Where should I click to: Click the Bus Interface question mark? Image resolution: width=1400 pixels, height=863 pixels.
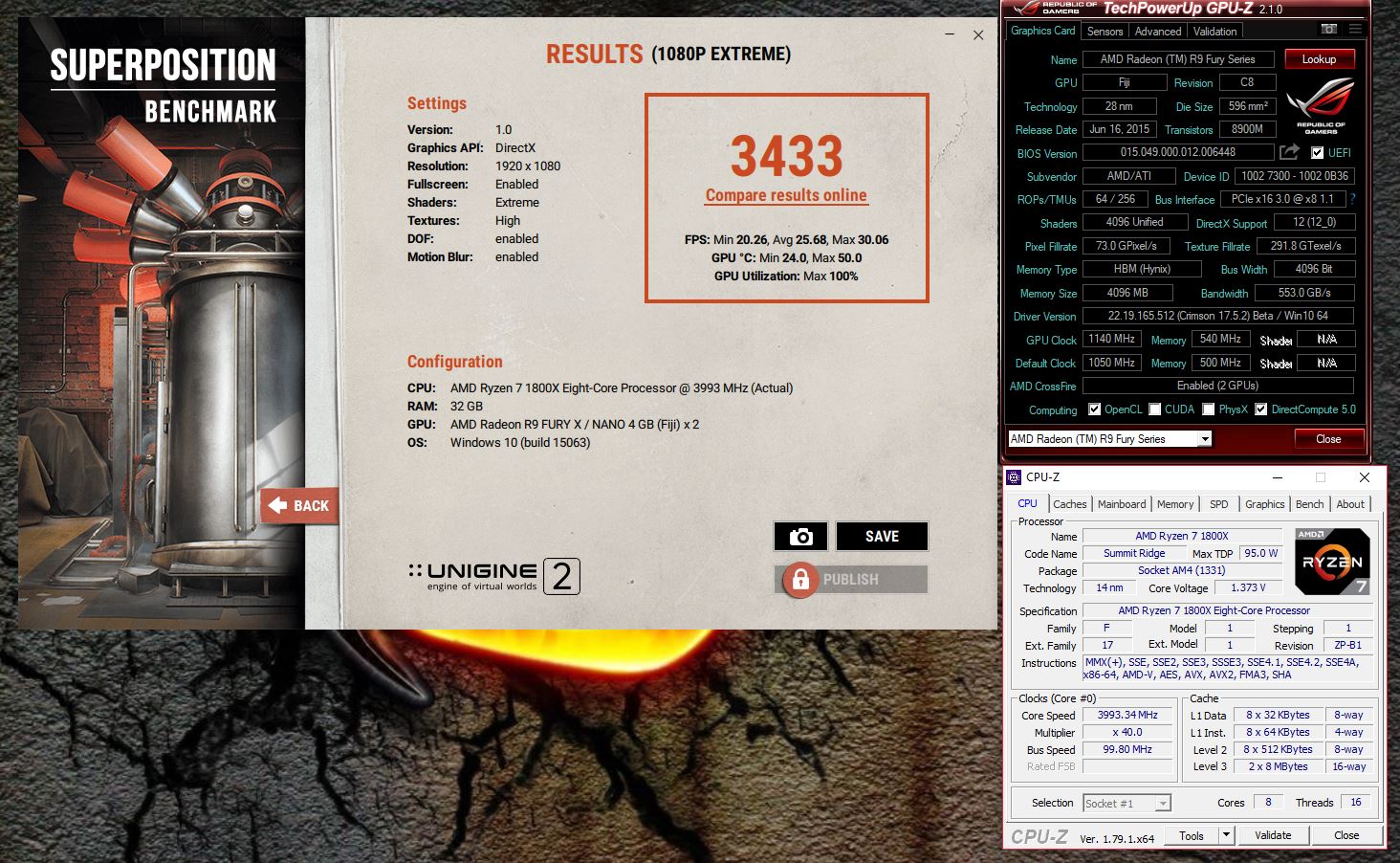[1352, 199]
